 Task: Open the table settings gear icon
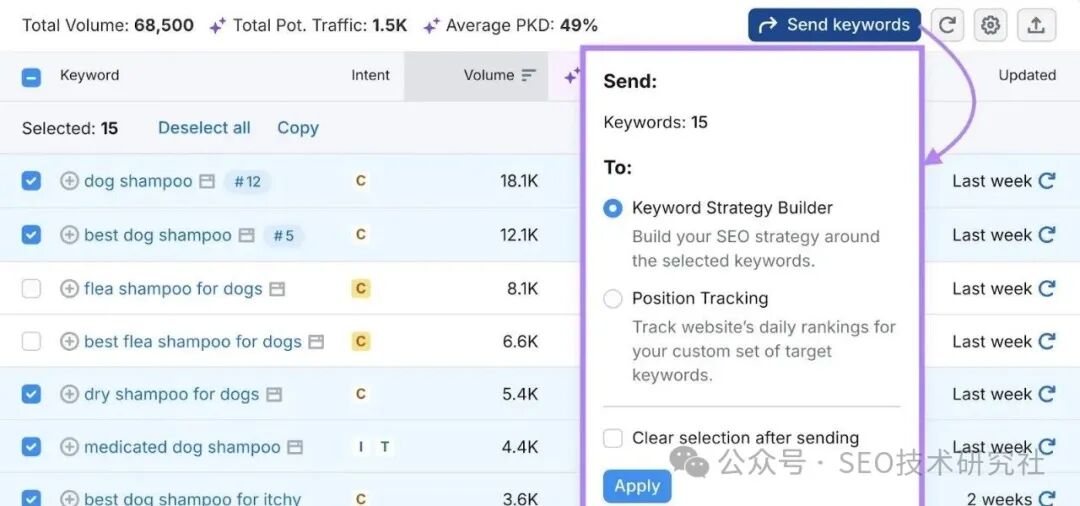[990, 25]
